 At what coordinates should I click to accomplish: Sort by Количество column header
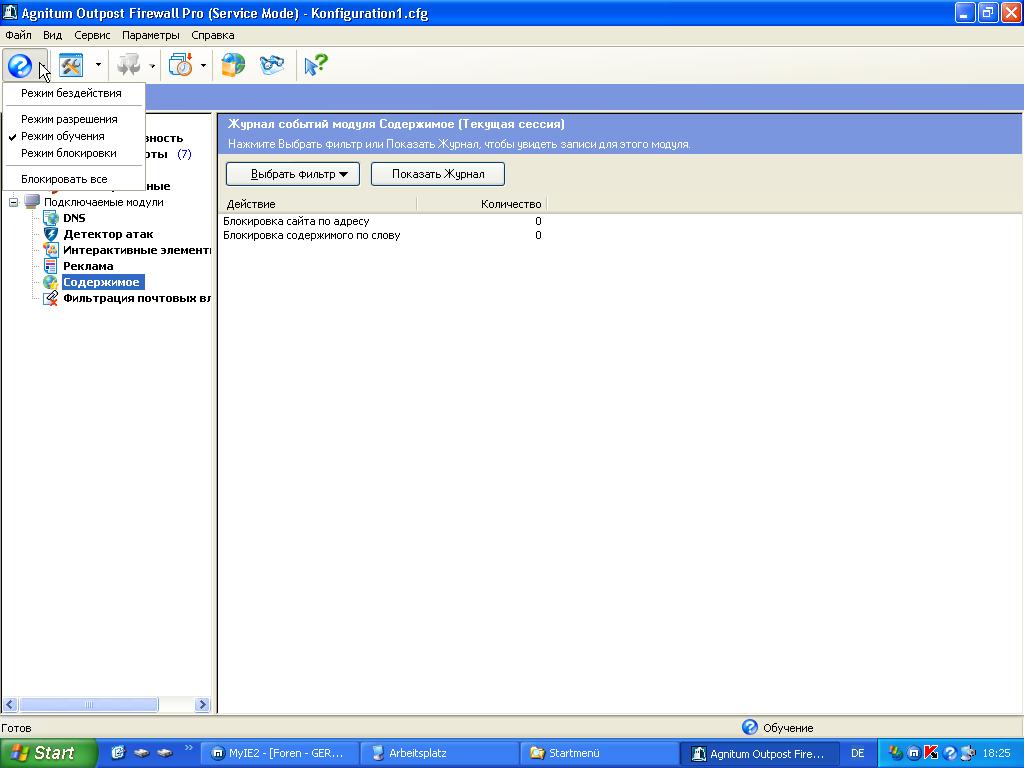pyautogui.click(x=481, y=204)
